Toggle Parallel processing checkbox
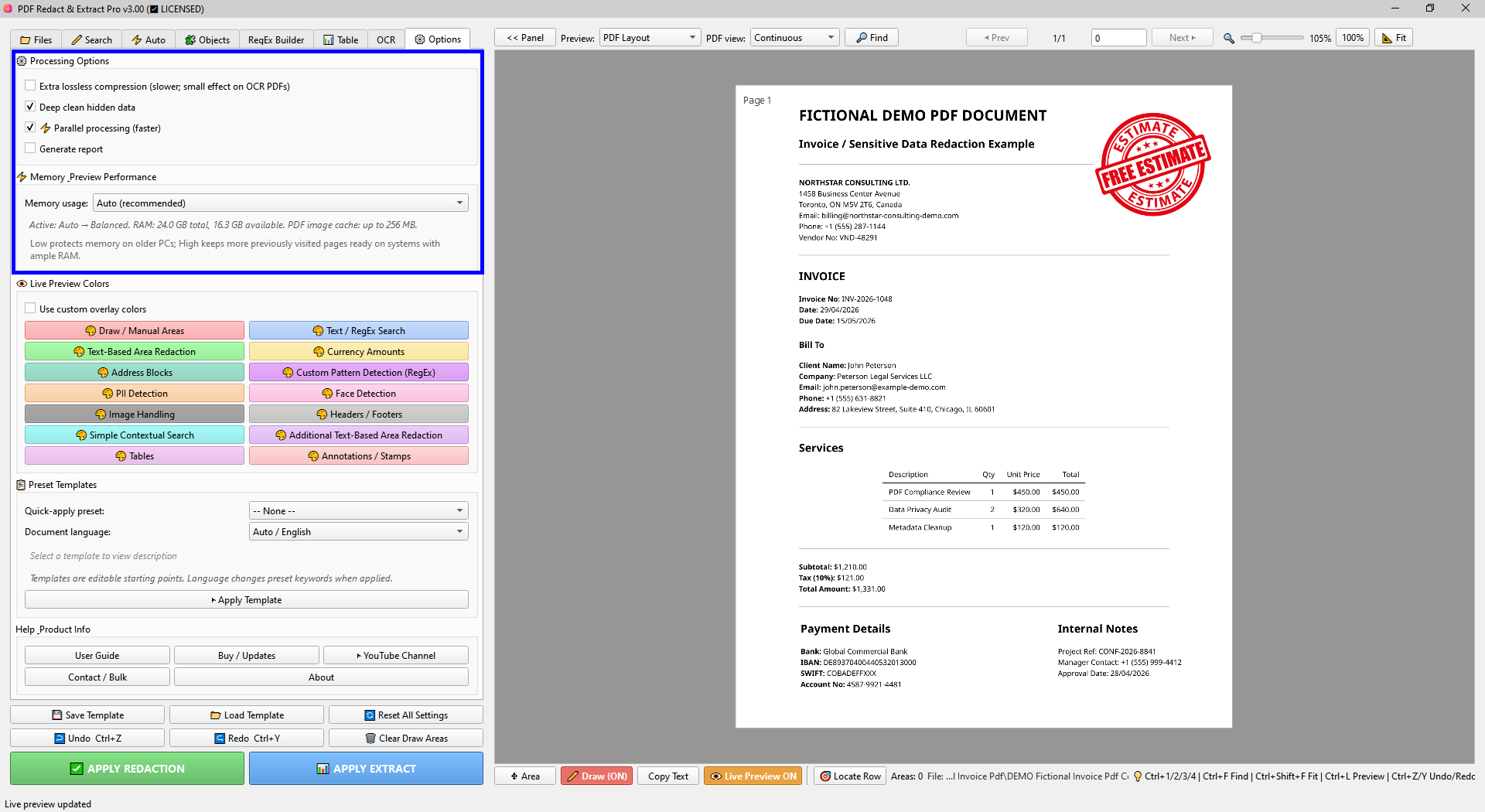1485x812 pixels. [30, 128]
